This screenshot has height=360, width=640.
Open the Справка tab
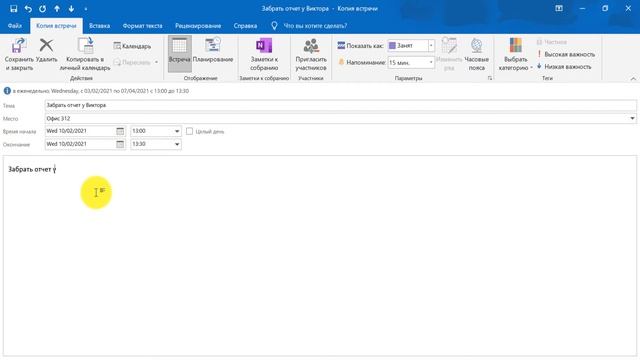(x=245, y=26)
